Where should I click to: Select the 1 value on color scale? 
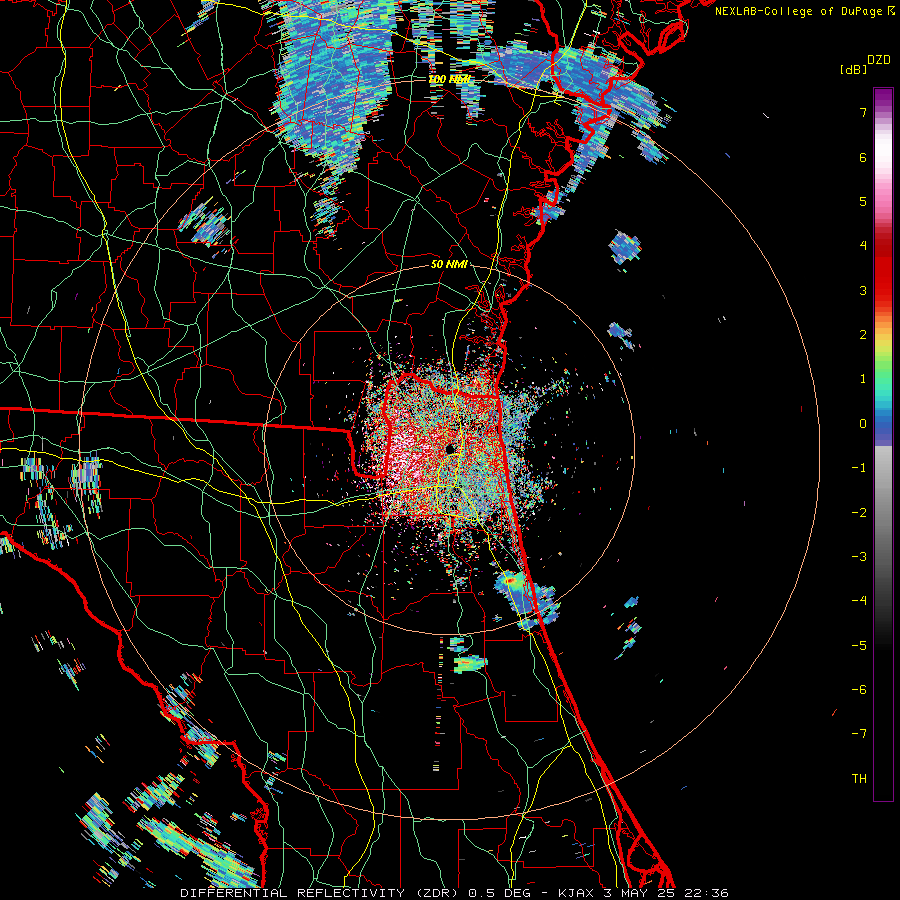click(x=863, y=379)
